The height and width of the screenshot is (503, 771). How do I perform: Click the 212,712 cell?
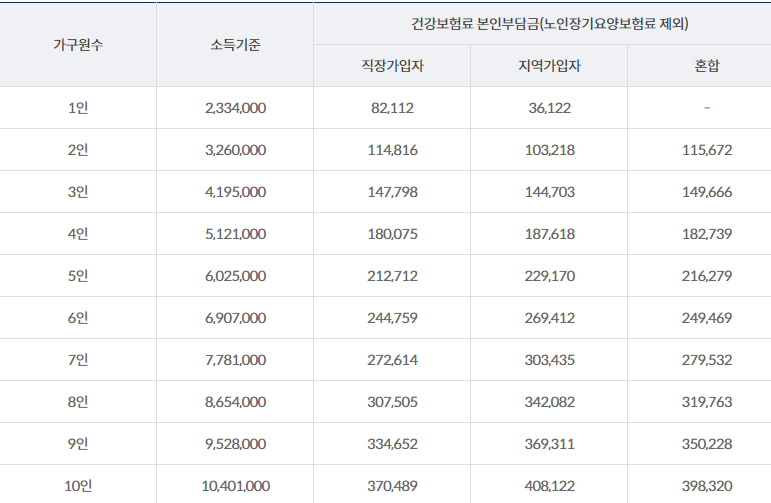(x=392, y=276)
